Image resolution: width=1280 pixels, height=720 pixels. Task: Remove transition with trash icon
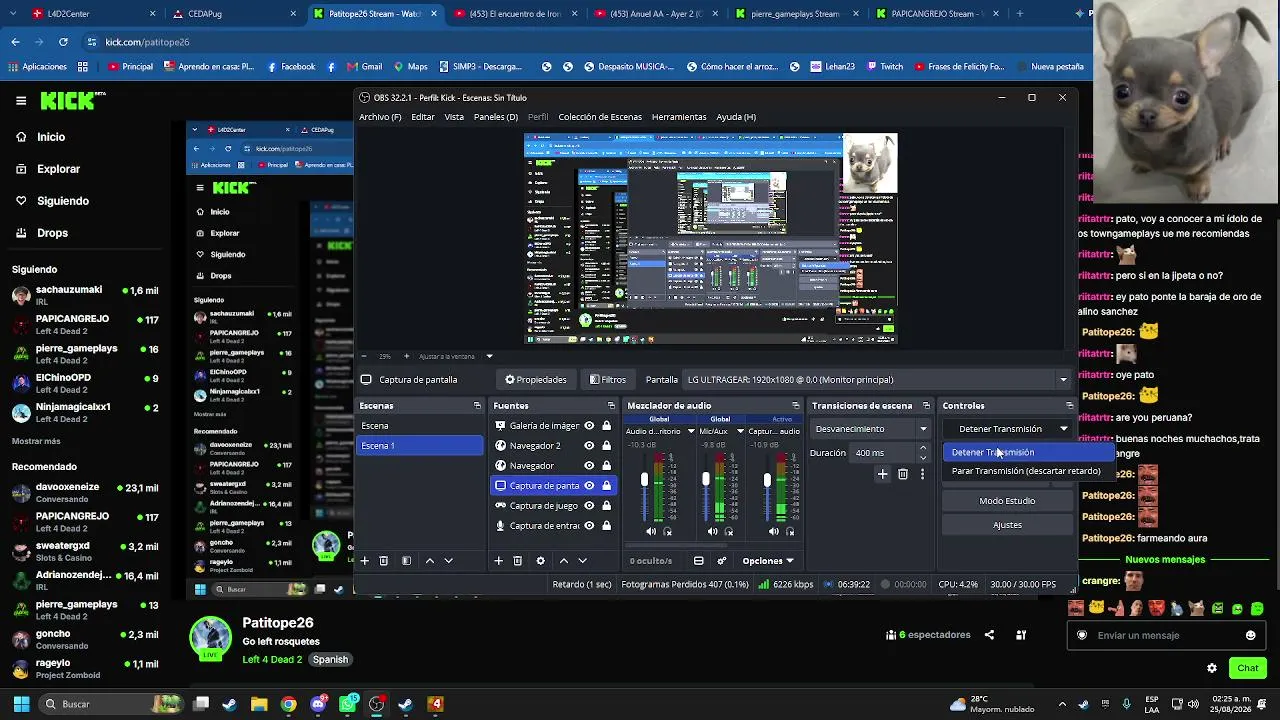click(x=903, y=474)
